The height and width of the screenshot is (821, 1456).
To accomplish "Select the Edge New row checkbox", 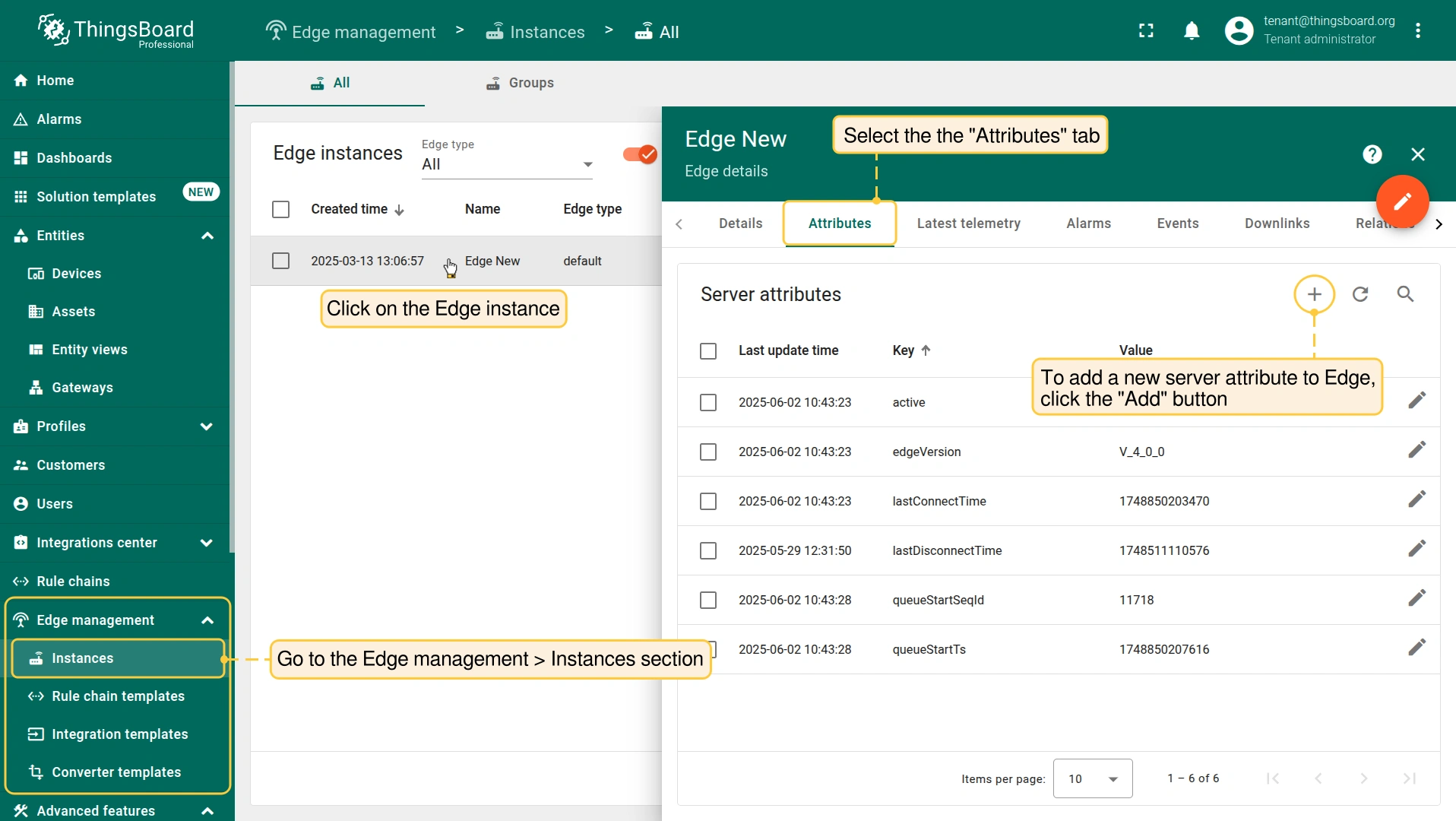I will [x=280, y=261].
